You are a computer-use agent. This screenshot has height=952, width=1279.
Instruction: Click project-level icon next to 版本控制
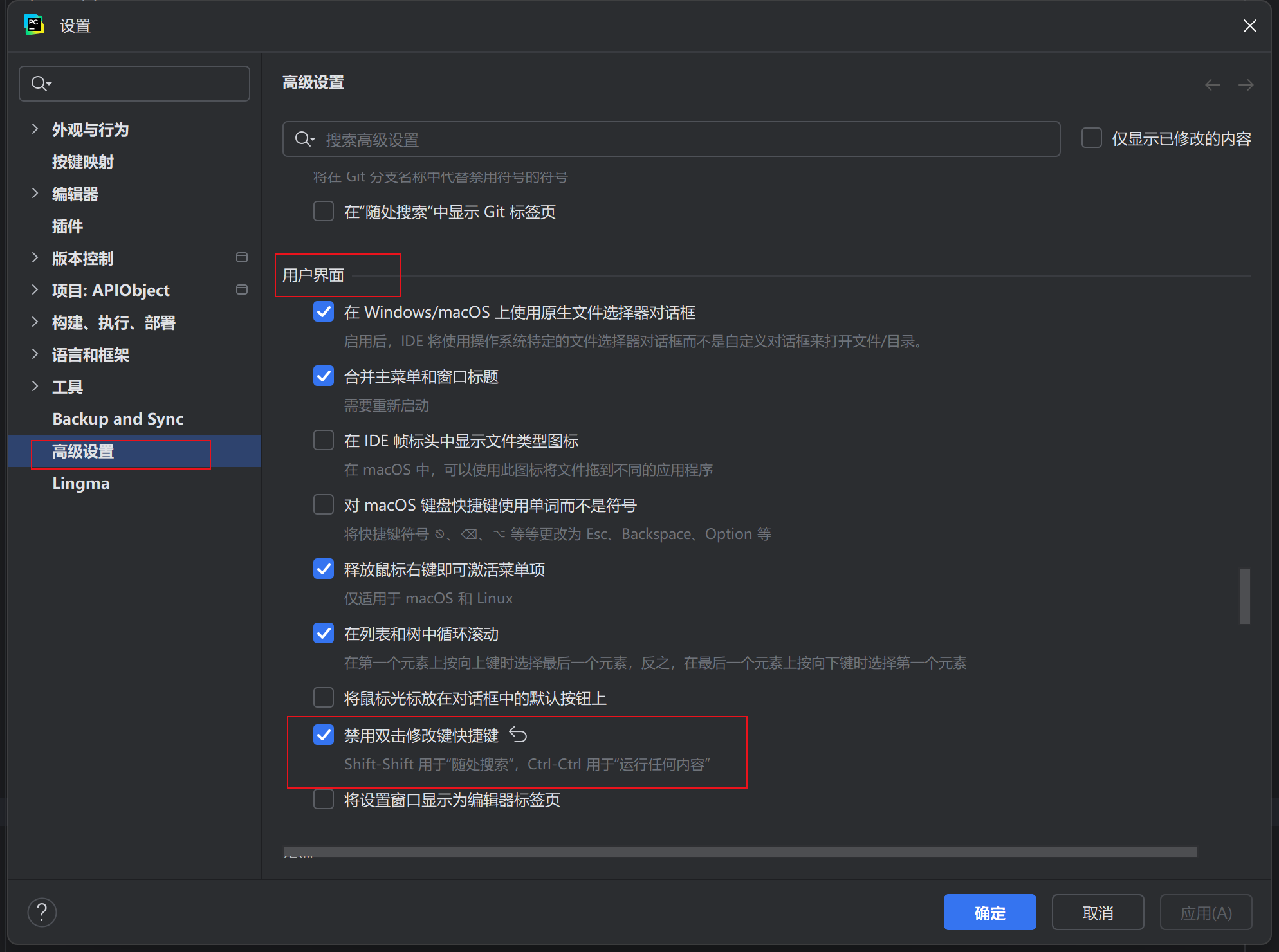click(x=242, y=258)
